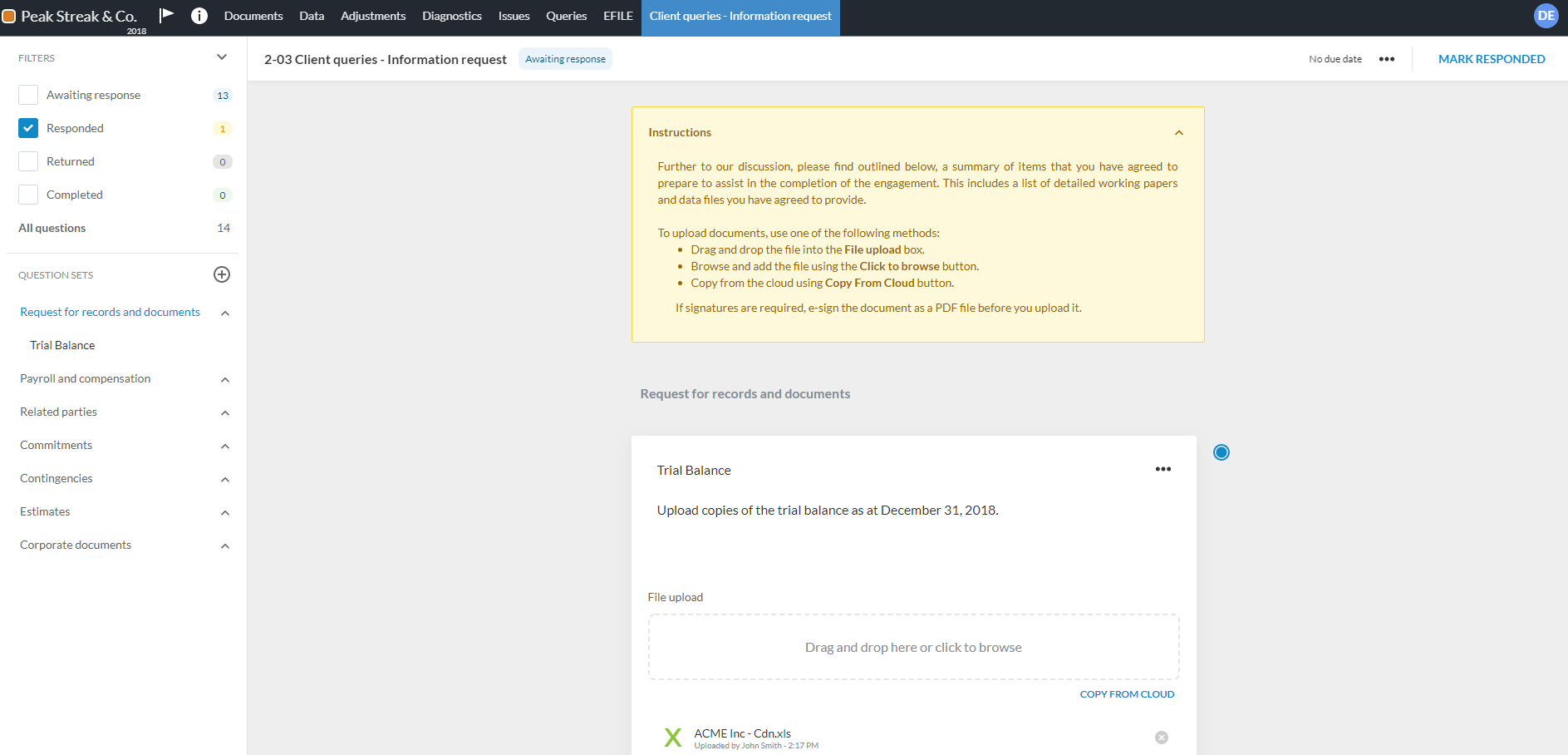Click the Peak Streak & Co. logo icon
This screenshot has width=1568, height=755.
pyautogui.click(x=11, y=15)
